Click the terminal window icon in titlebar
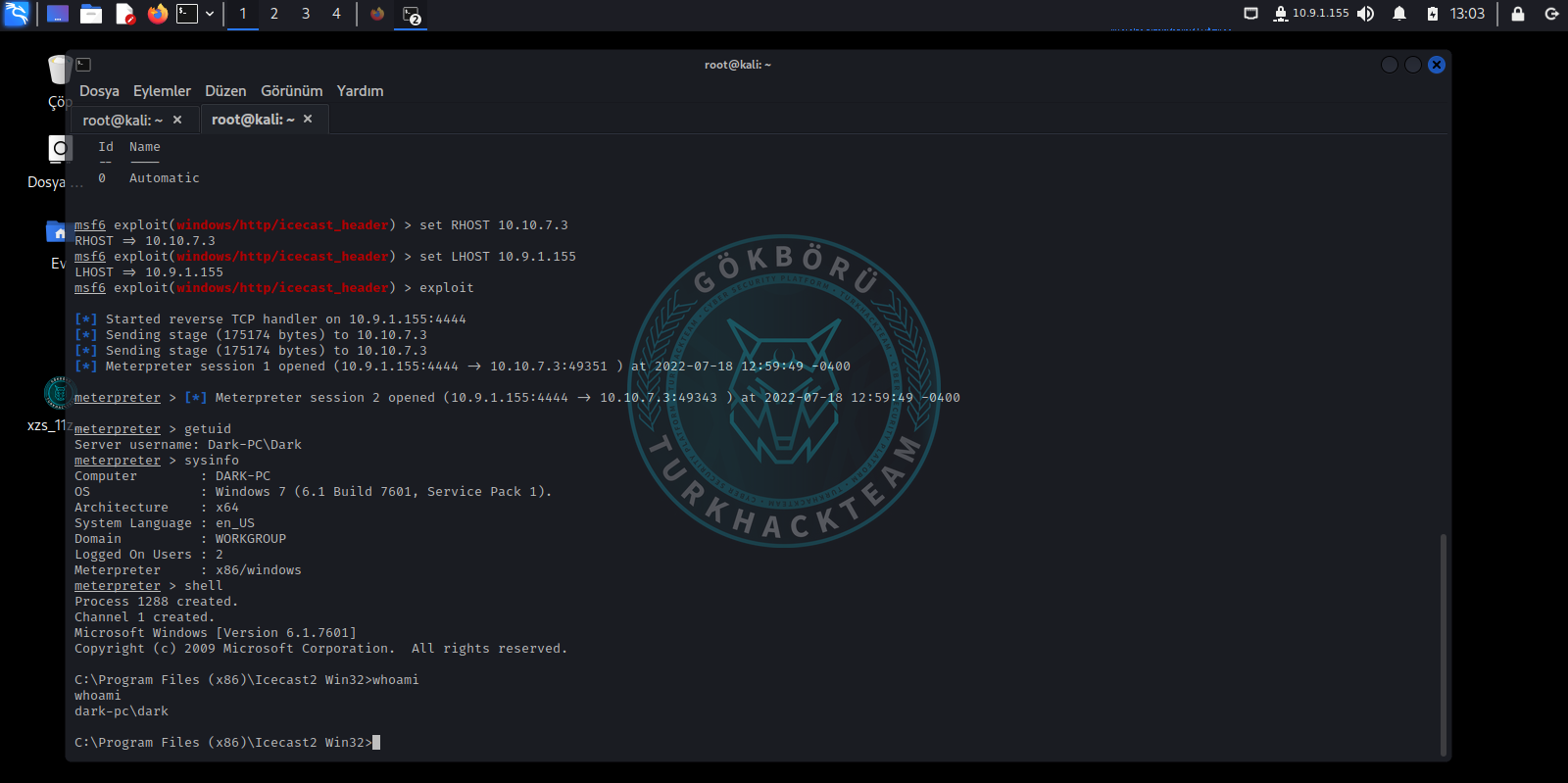 (83, 65)
